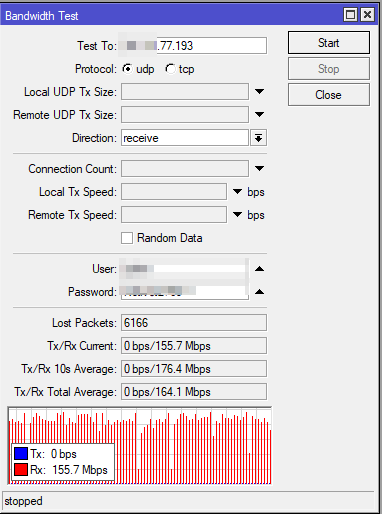Click the Connection Count field
This screenshot has width=382, height=514.
click(185, 168)
